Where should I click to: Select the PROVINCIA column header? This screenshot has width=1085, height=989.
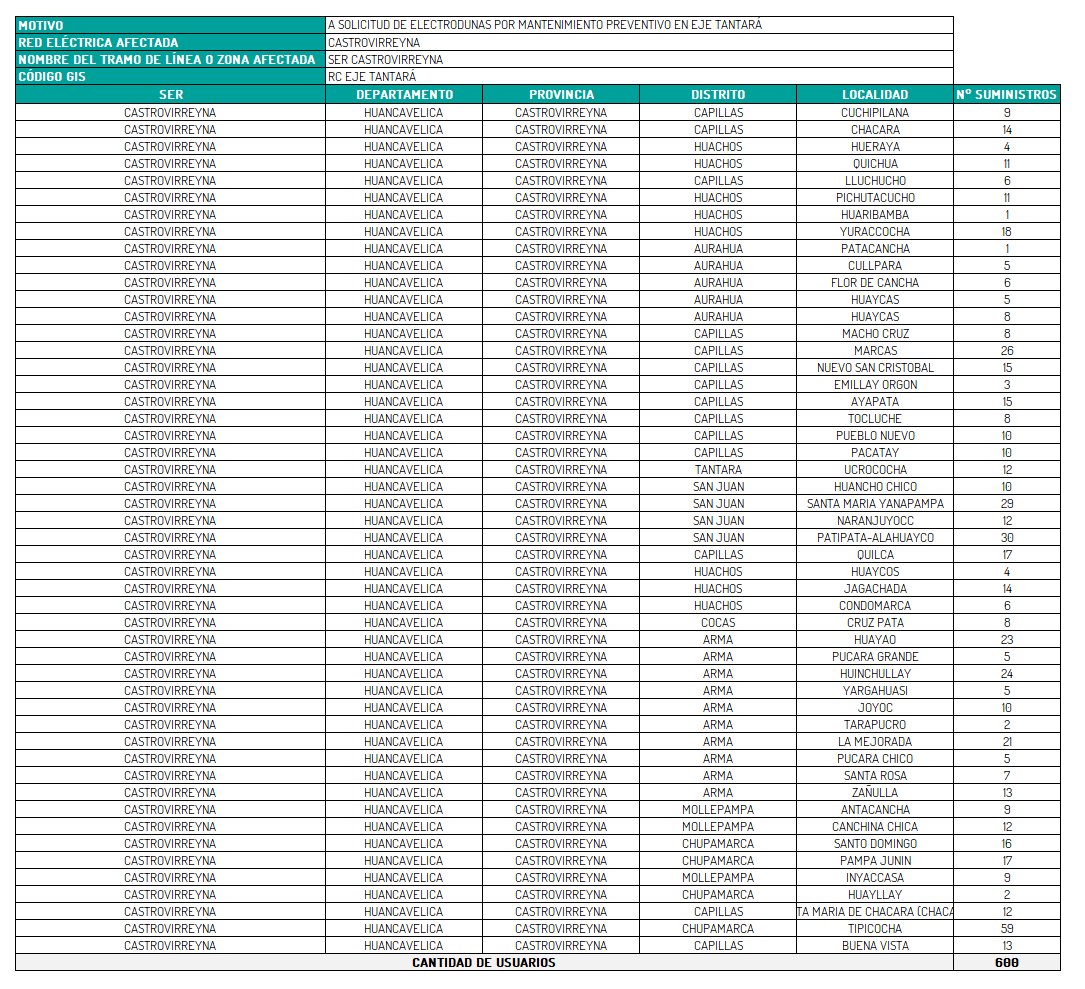[561, 95]
